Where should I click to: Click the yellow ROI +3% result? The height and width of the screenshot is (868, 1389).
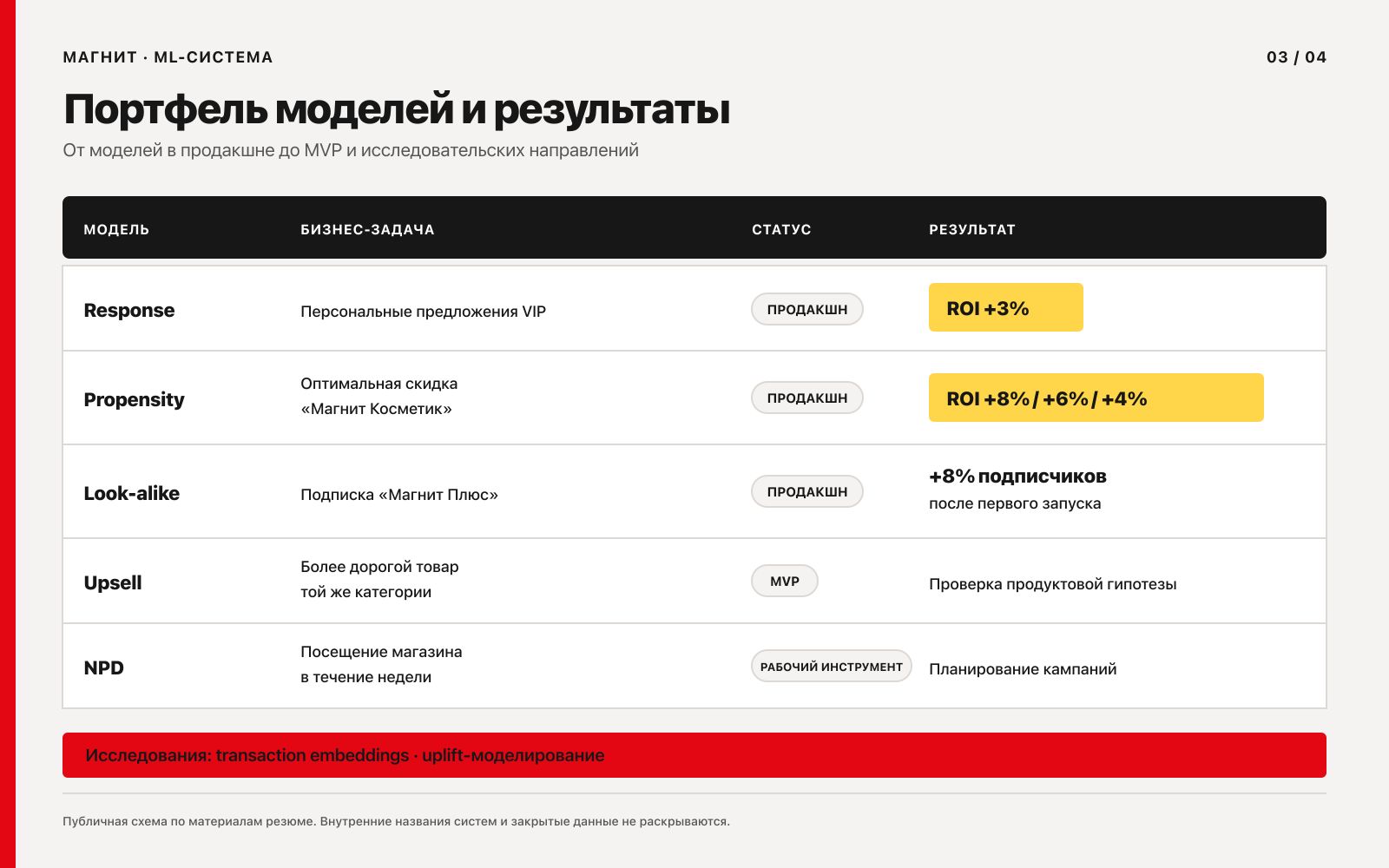tap(1006, 307)
